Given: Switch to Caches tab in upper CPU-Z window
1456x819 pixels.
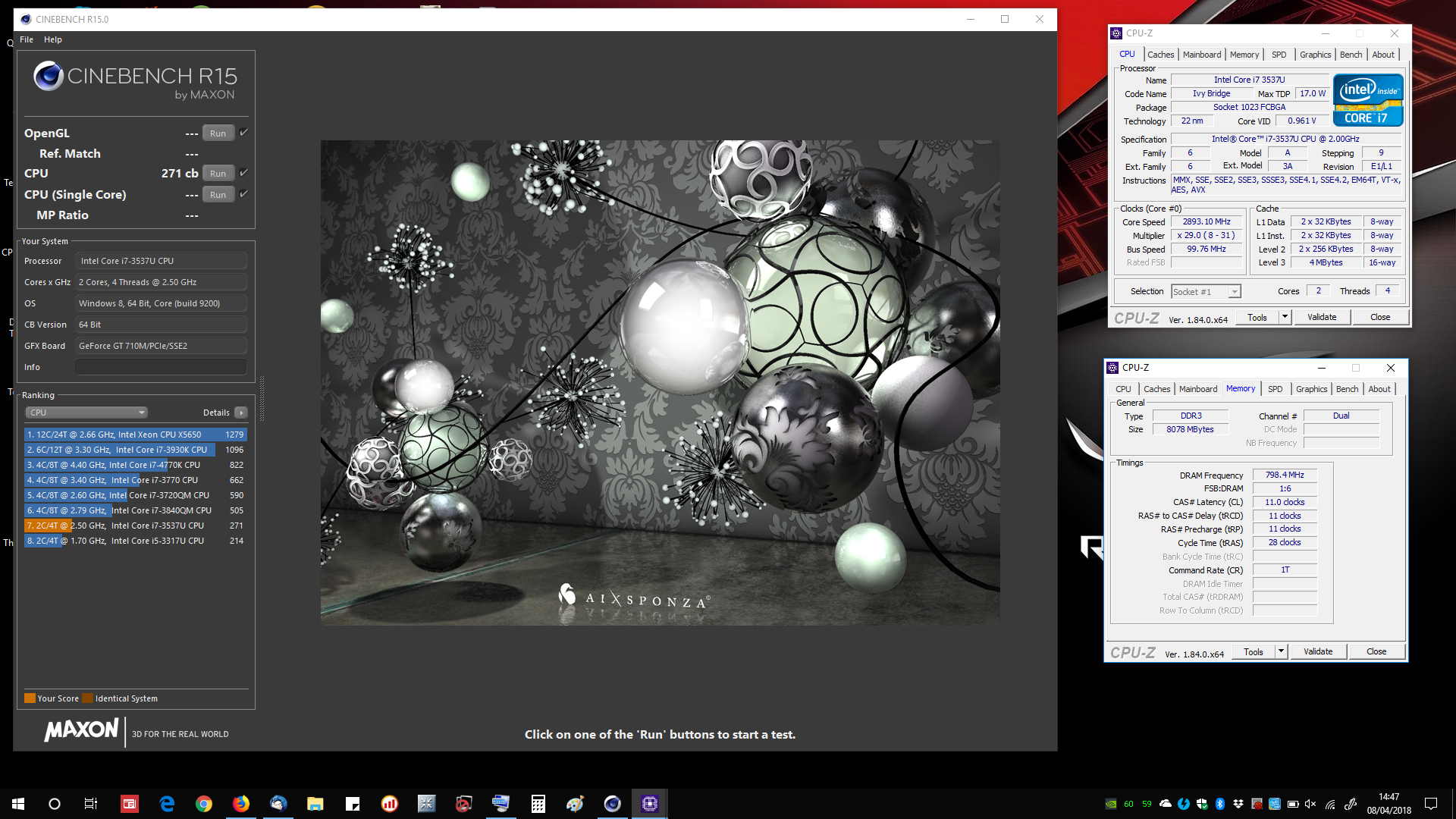Looking at the screenshot, I should coord(1160,55).
